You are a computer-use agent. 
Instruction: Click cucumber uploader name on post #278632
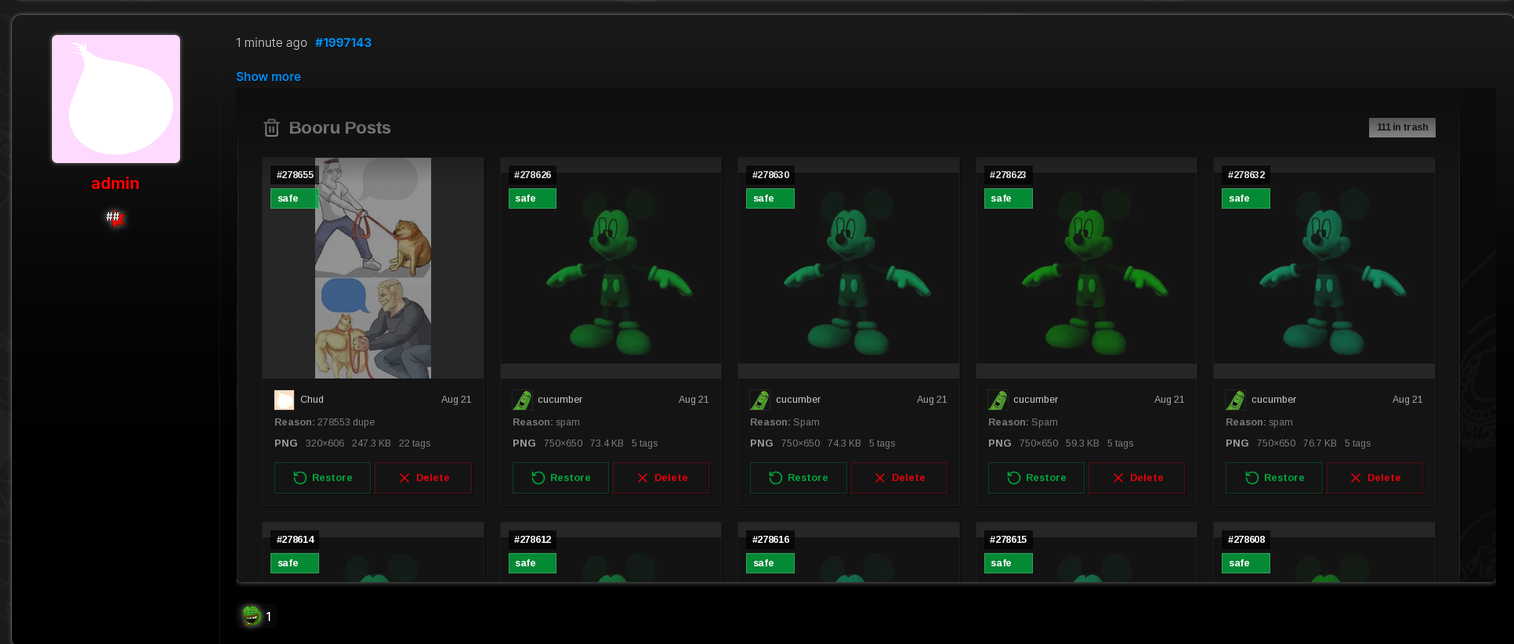[x=1274, y=400]
